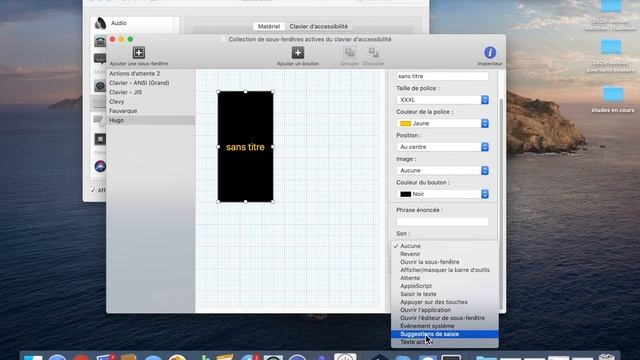Open the Couleur de la police Jaune dropdown

(x=442, y=123)
